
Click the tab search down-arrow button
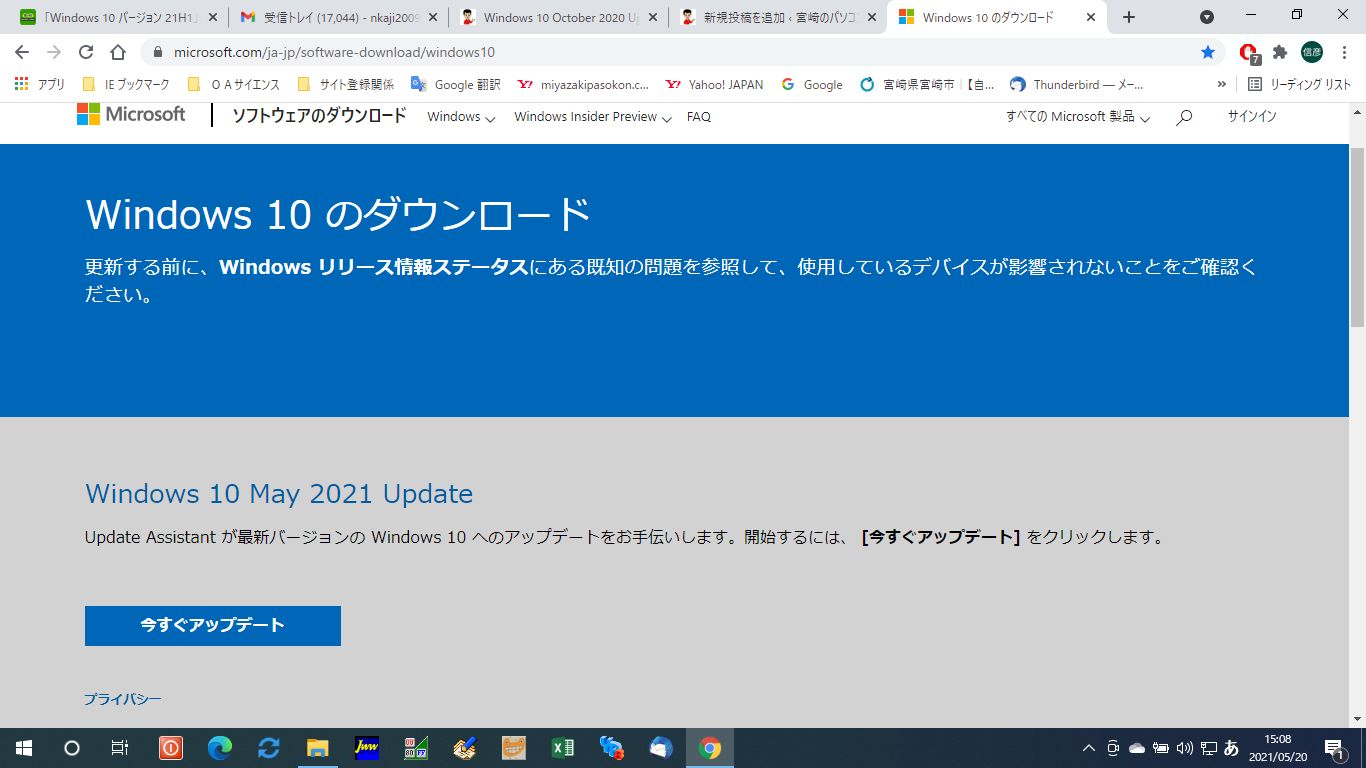point(1207,17)
